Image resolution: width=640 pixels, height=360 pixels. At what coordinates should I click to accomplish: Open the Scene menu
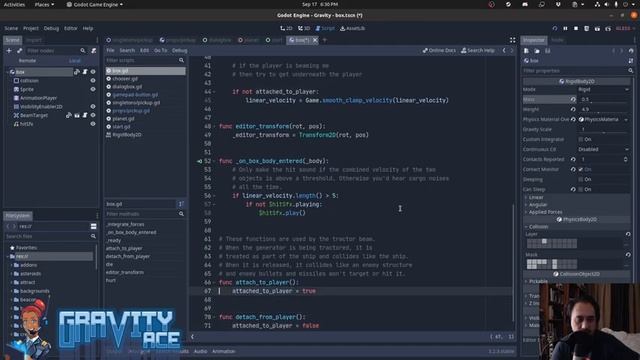(11, 29)
